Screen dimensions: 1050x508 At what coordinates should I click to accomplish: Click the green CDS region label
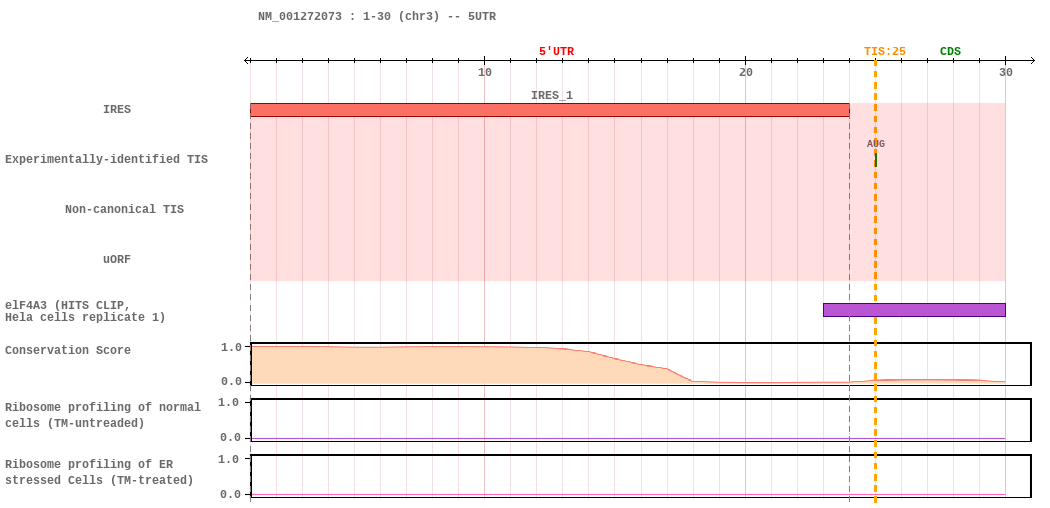point(950,52)
